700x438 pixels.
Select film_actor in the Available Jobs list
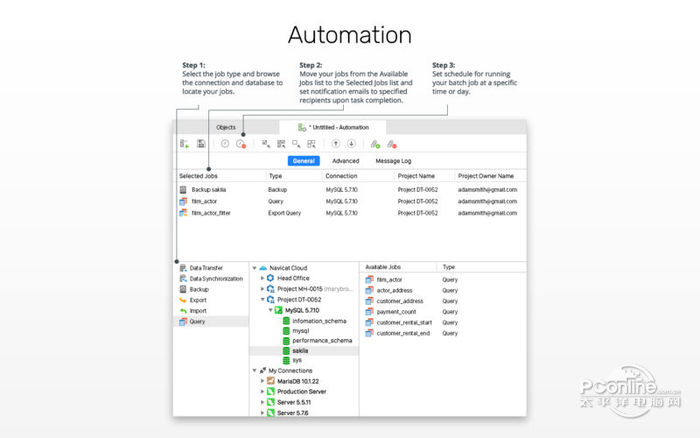click(389, 279)
